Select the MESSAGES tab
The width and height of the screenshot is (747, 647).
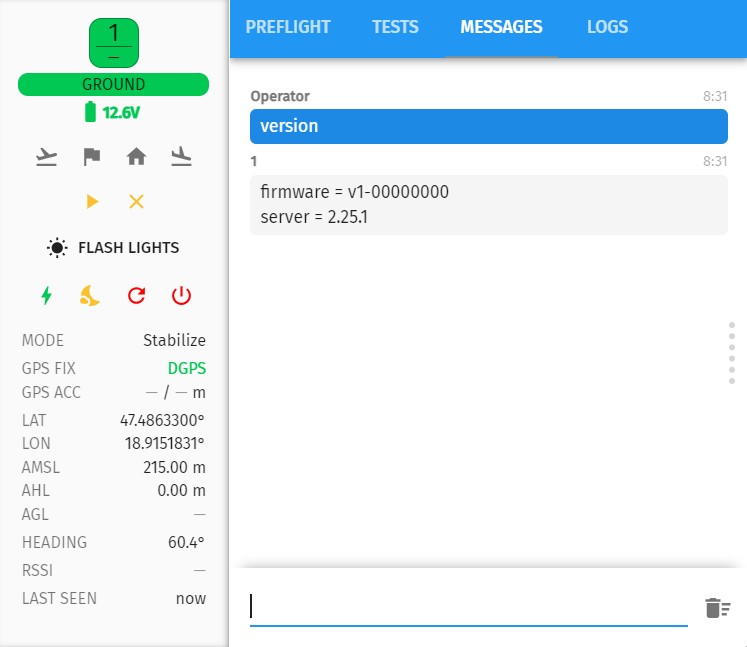click(x=501, y=27)
